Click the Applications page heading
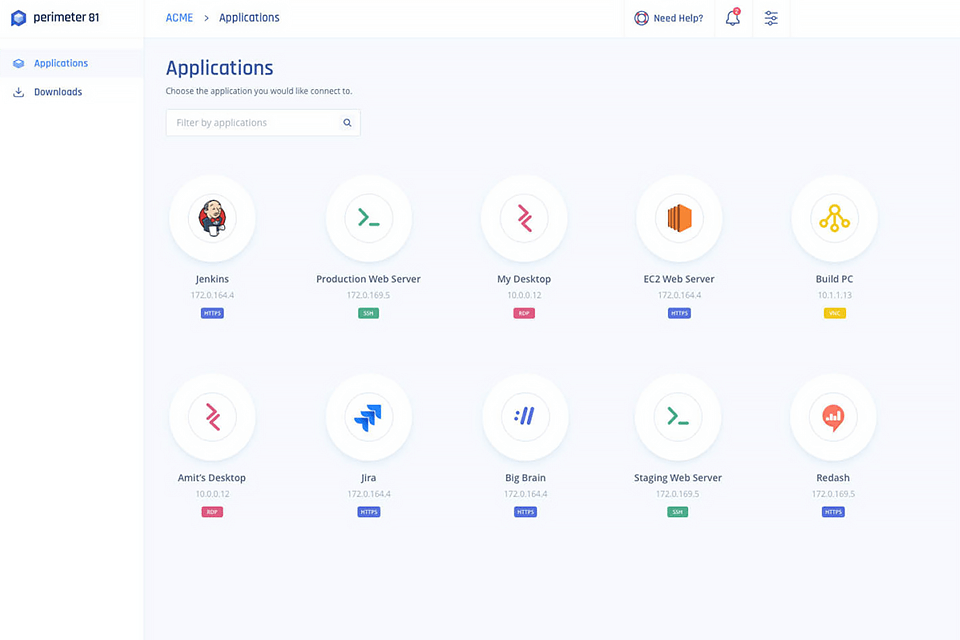The height and width of the screenshot is (640, 960). 219,68
